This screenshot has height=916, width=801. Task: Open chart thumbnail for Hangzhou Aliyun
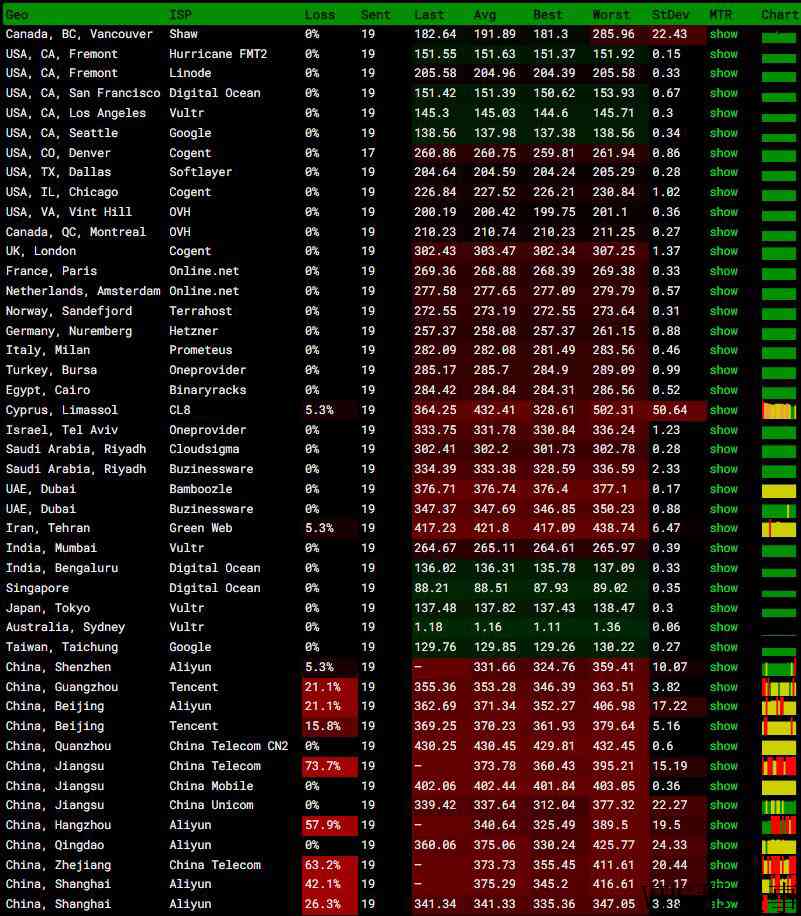point(779,826)
